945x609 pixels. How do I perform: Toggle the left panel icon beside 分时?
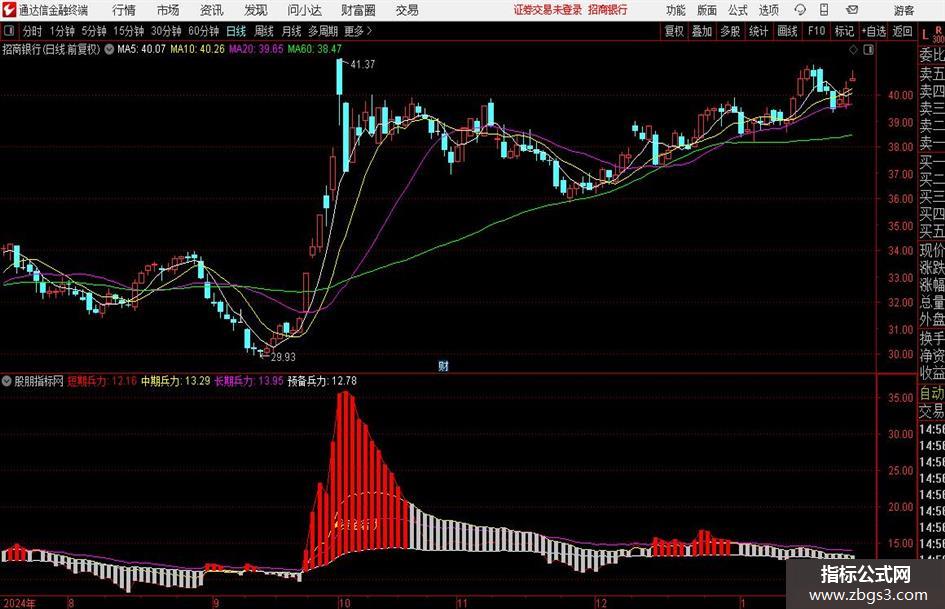(8, 31)
